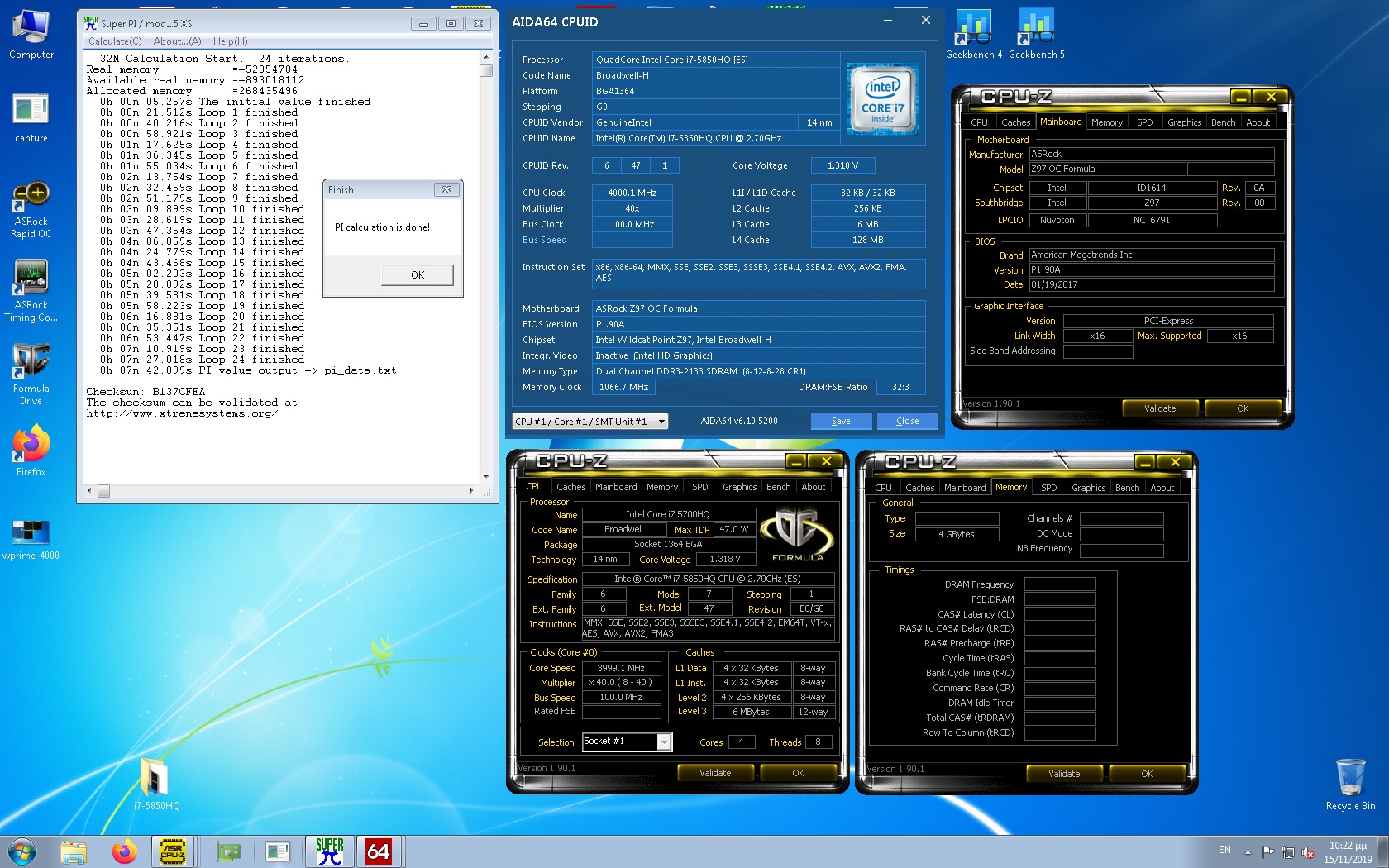1389x868 pixels.
Task: Click the network icon in system tray
Action: tap(1288, 851)
